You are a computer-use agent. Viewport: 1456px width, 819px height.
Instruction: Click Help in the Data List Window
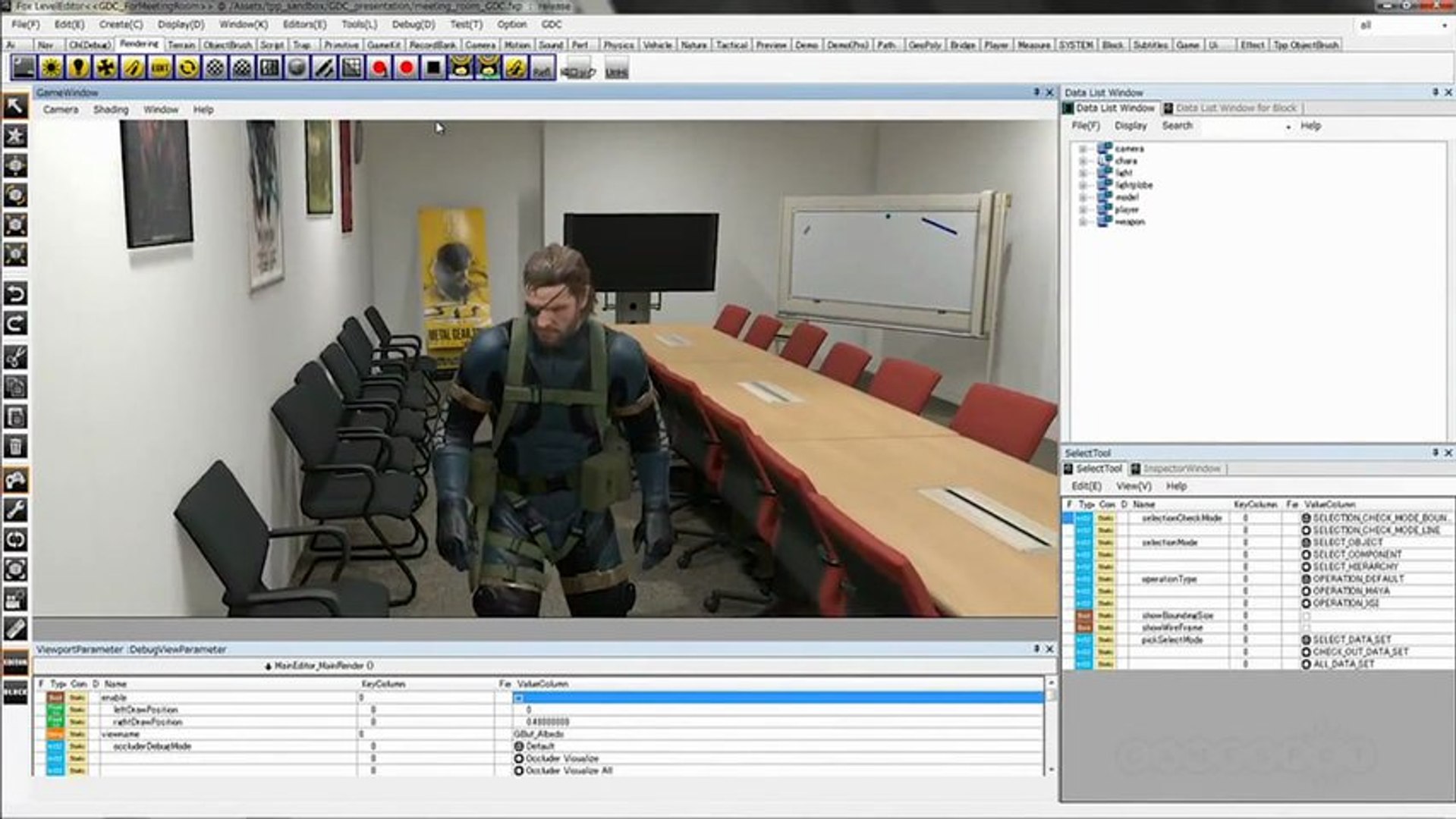click(x=1311, y=126)
